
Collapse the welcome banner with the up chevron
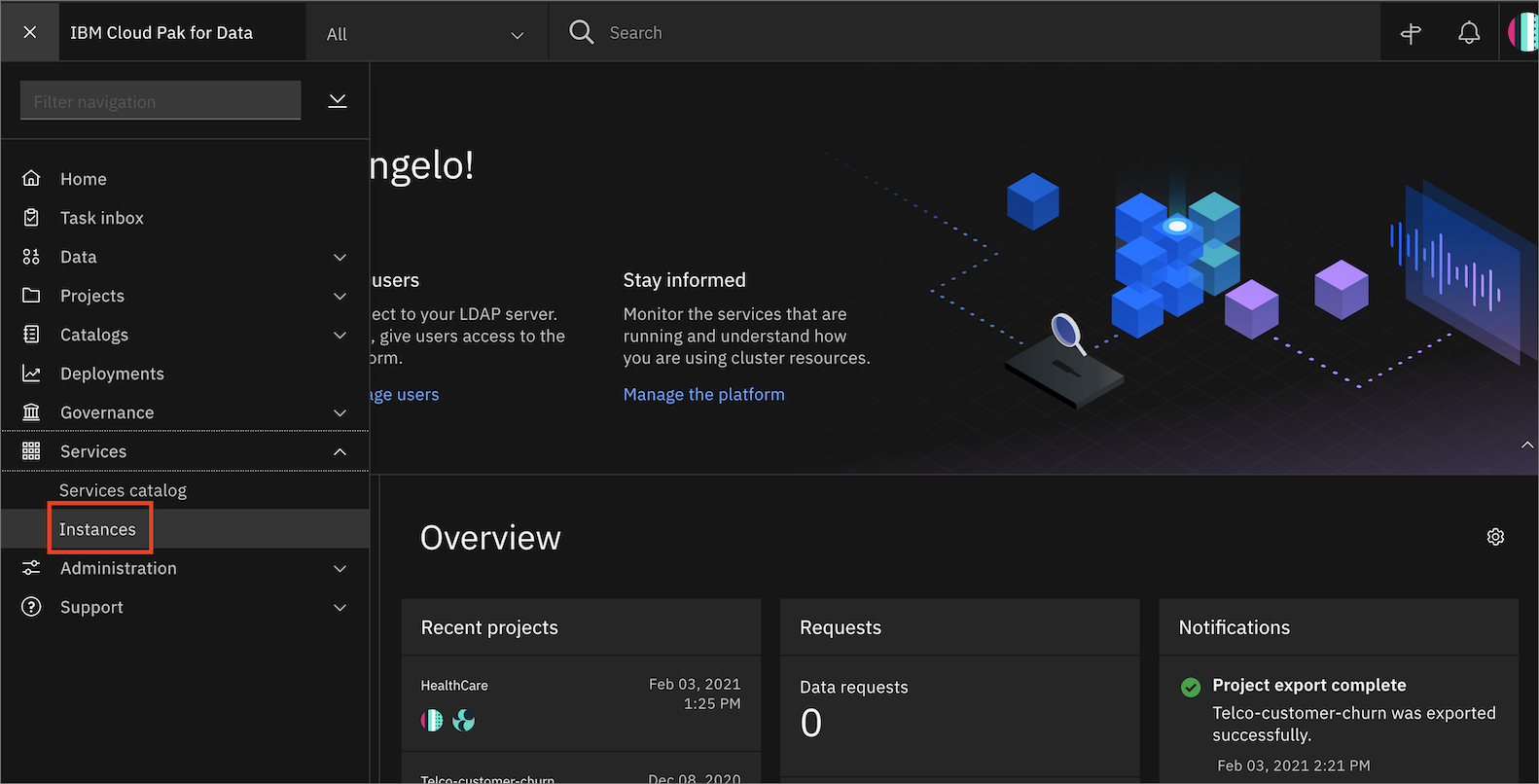click(x=1526, y=445)
